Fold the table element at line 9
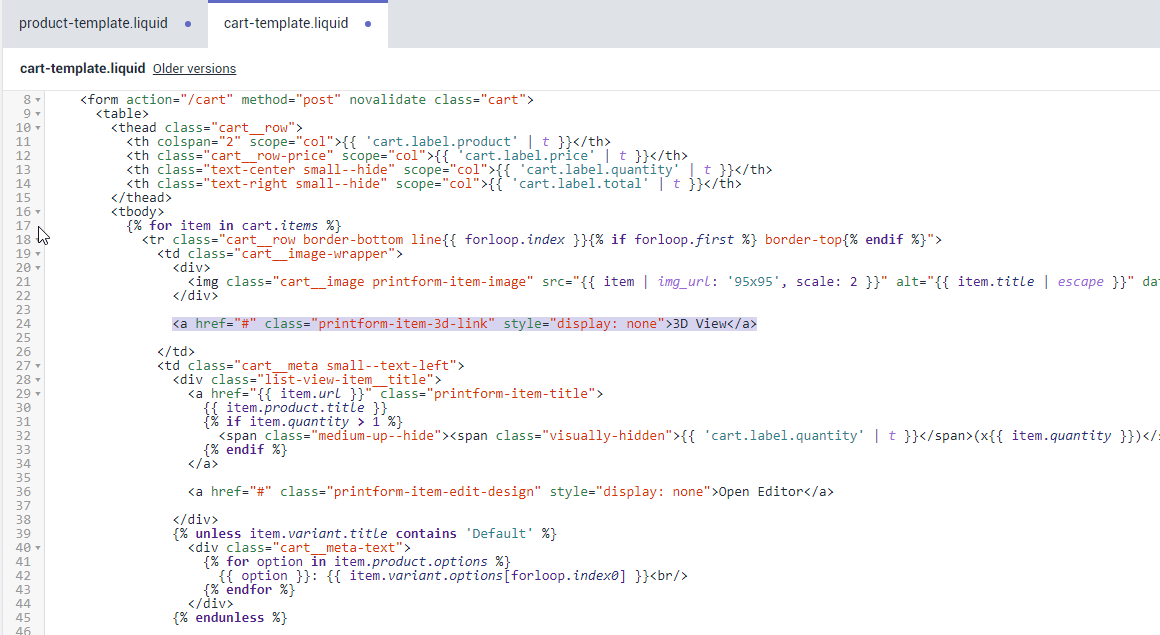The width and height of the screenshot is (1160, 635). coord(38,114)
